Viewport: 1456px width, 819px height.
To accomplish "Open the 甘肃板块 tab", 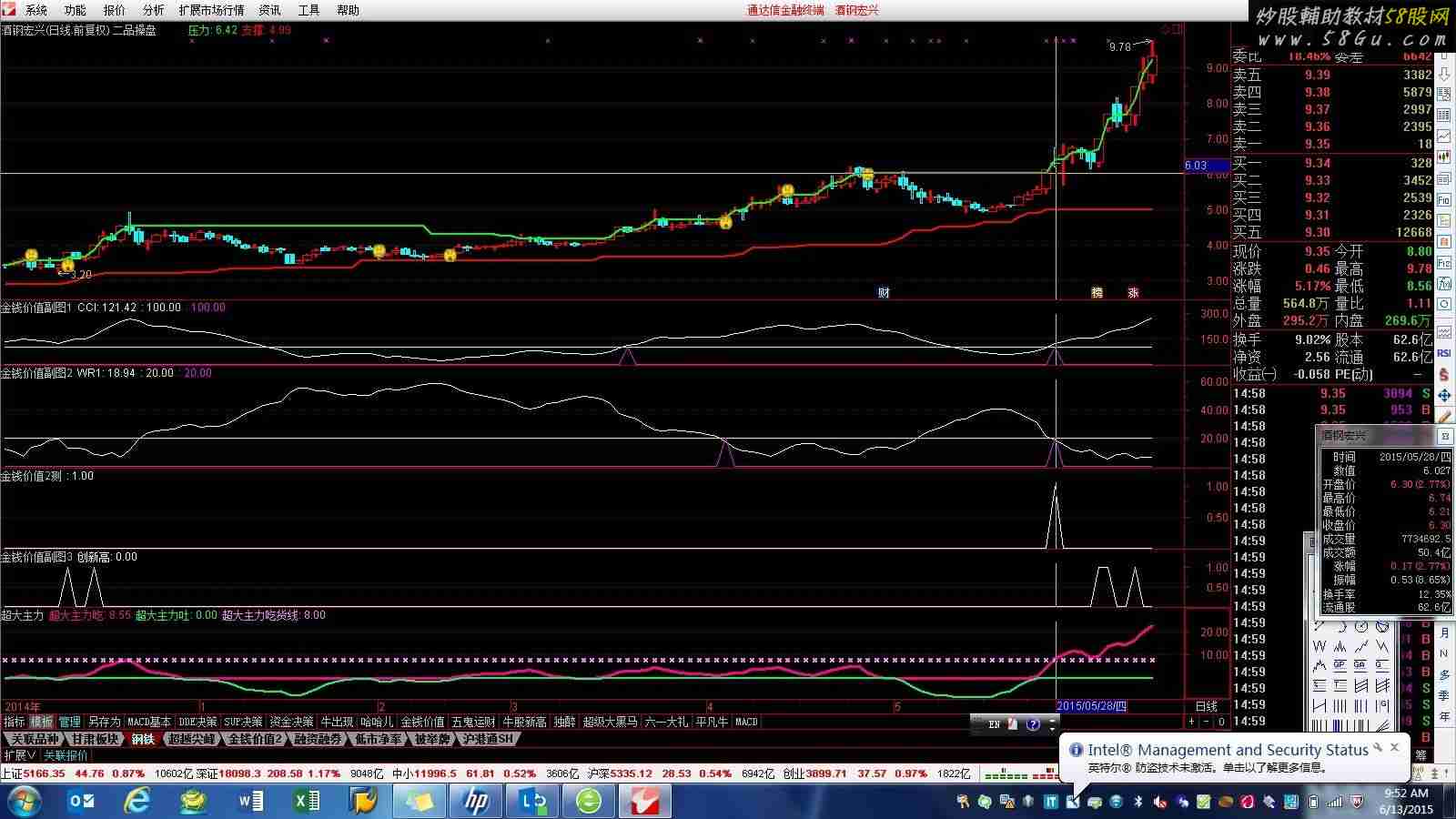I will [96, 739].
